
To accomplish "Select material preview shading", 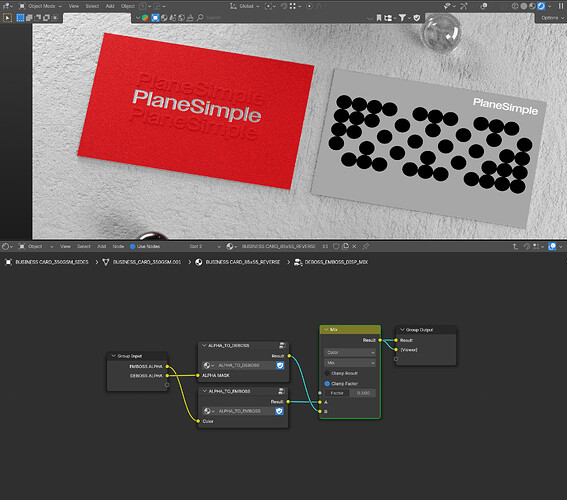I will pos(532,6).
